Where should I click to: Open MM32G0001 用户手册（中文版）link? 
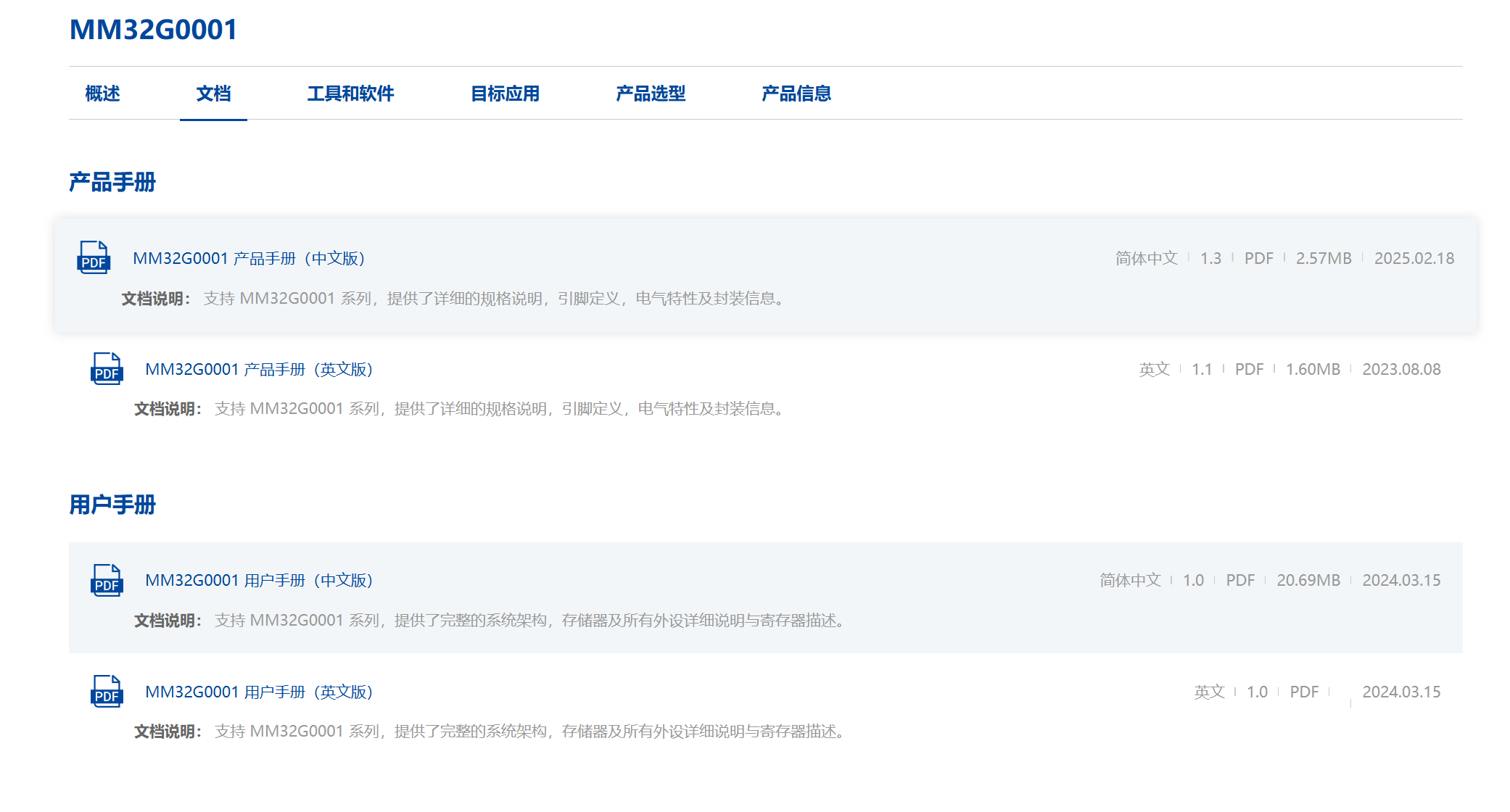point(259,581)
